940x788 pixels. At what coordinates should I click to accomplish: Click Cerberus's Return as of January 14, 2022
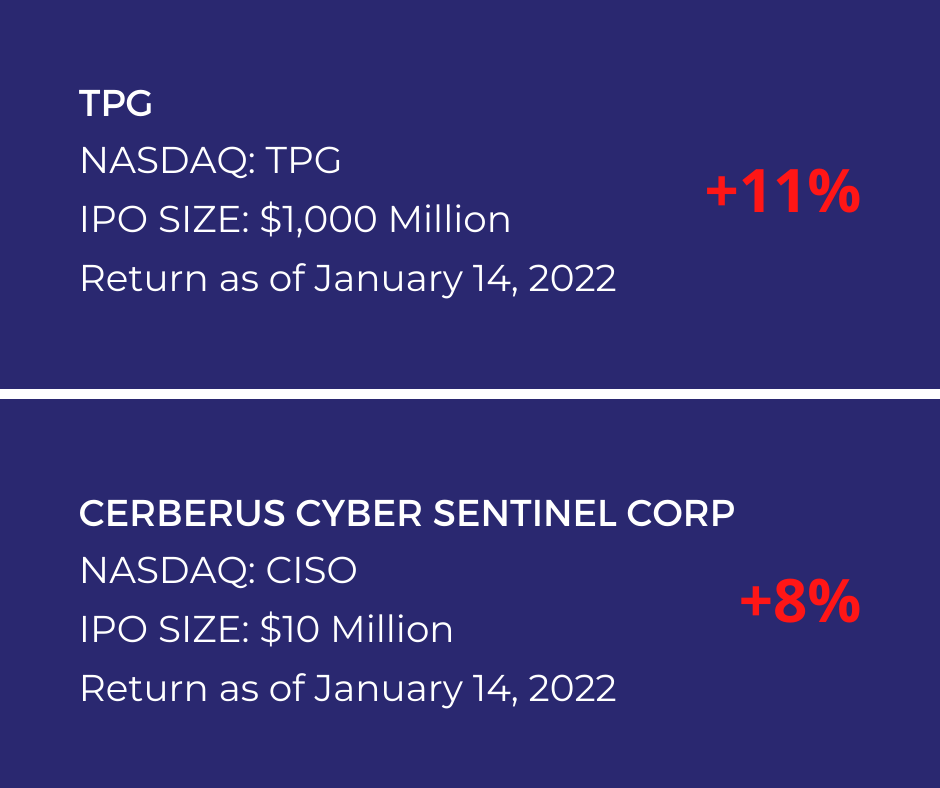348,688
